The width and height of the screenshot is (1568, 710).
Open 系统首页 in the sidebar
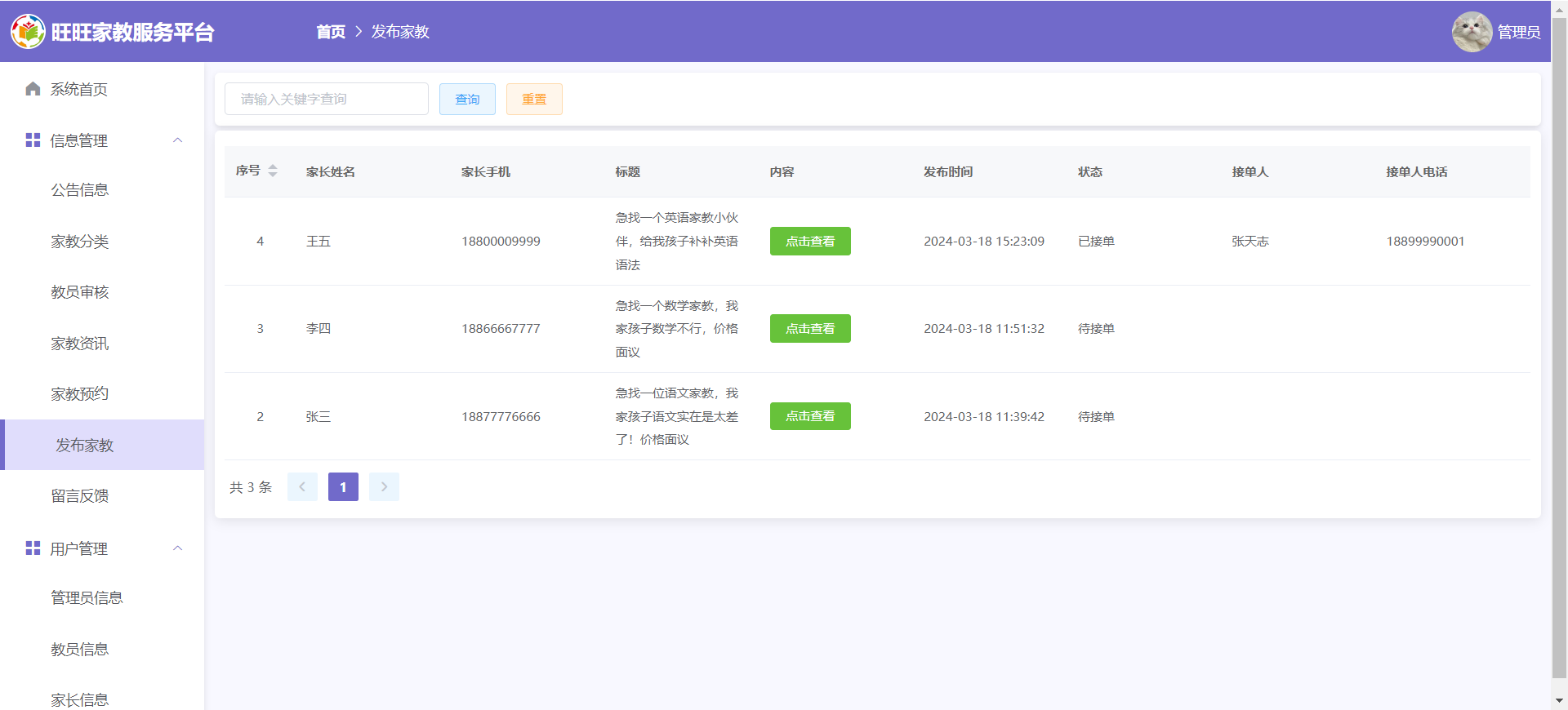102,89
